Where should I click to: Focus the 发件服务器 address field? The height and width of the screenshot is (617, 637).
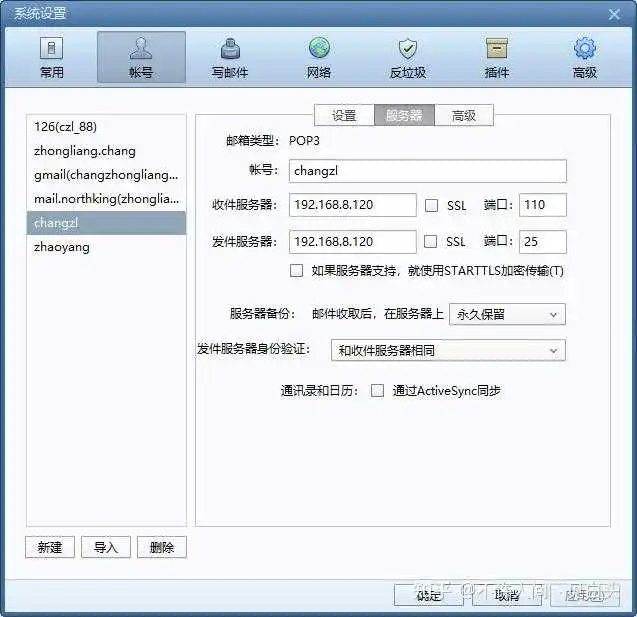(353, 242)
